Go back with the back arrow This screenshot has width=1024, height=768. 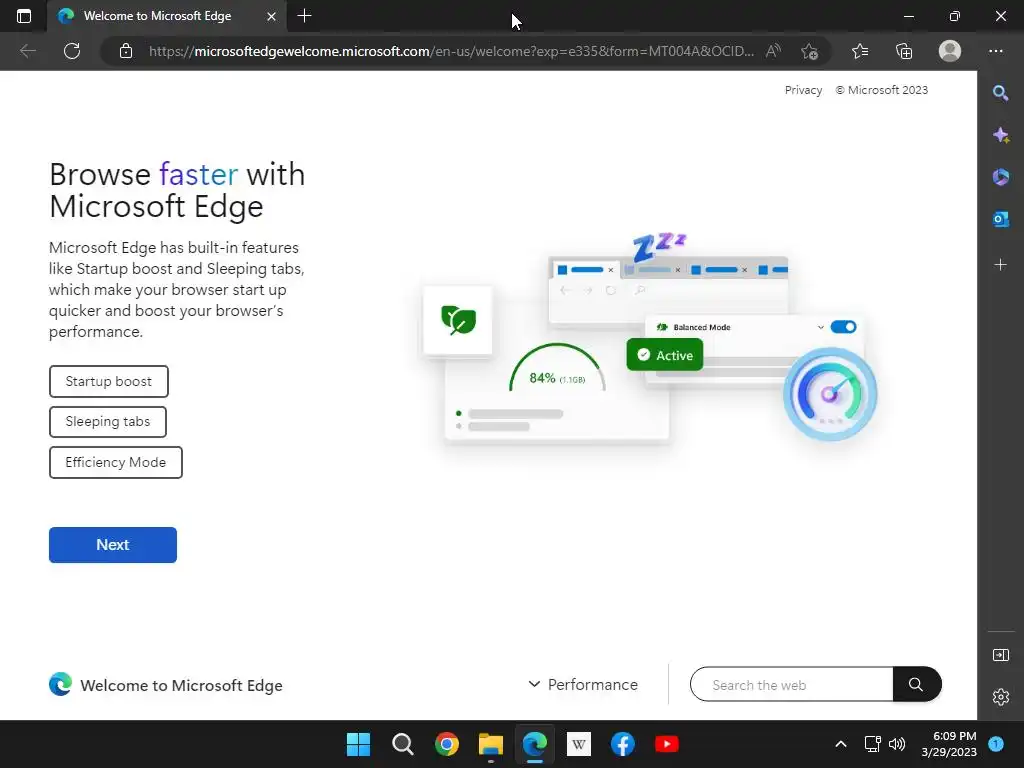tap(28, 51)
